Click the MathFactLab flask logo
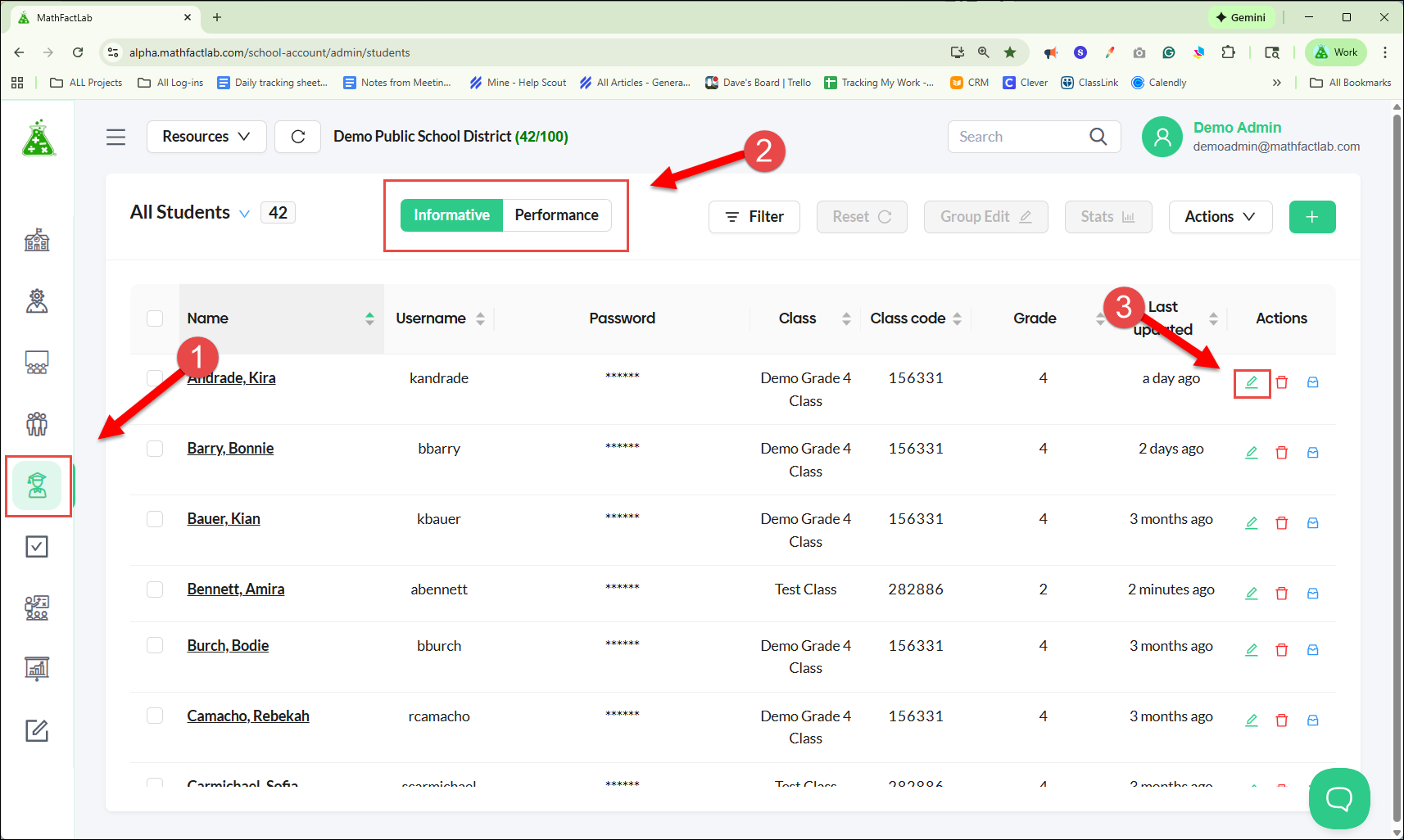 click(38, 138)
